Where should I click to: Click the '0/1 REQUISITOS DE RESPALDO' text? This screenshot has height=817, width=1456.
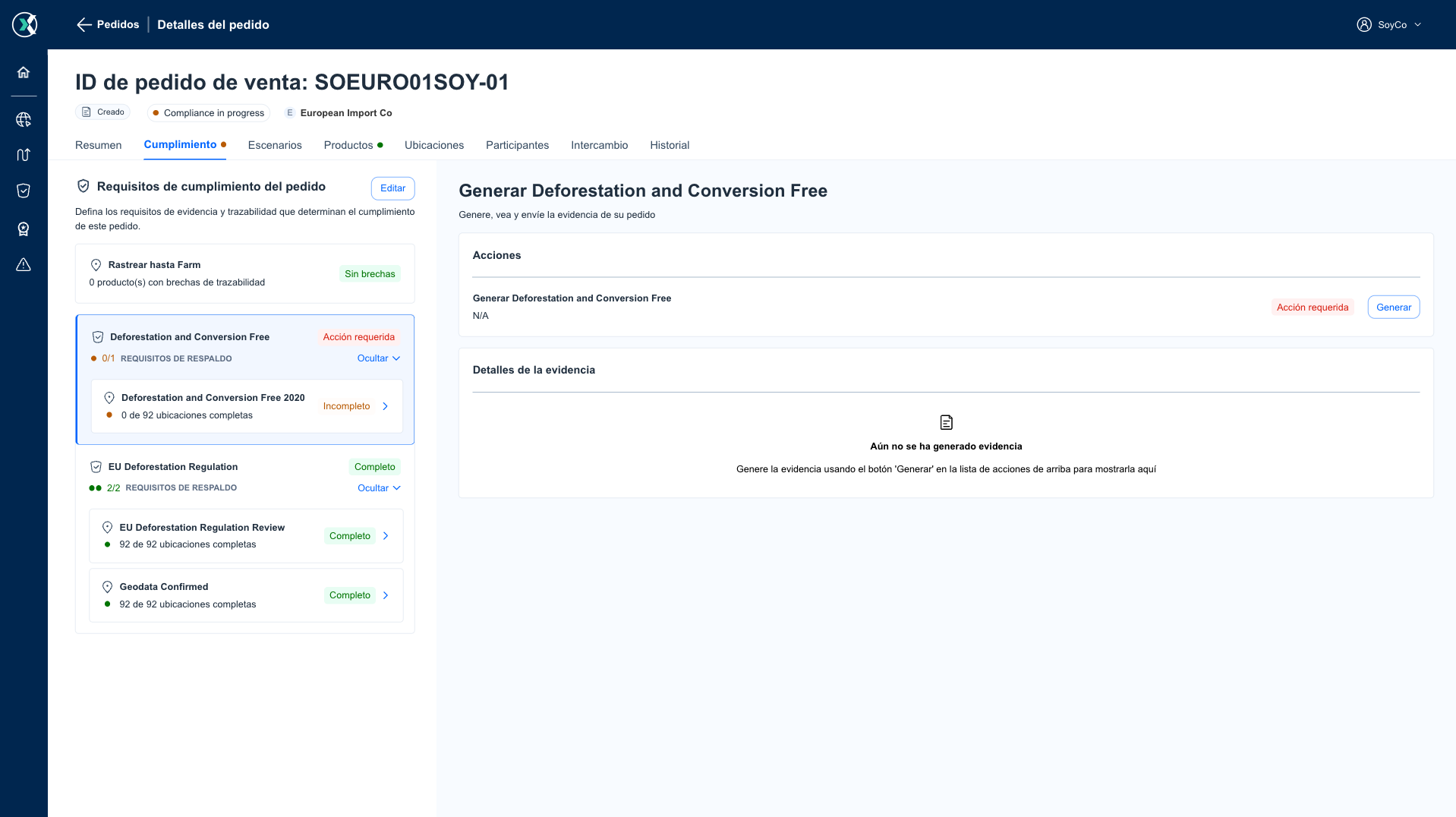(167, 358)
